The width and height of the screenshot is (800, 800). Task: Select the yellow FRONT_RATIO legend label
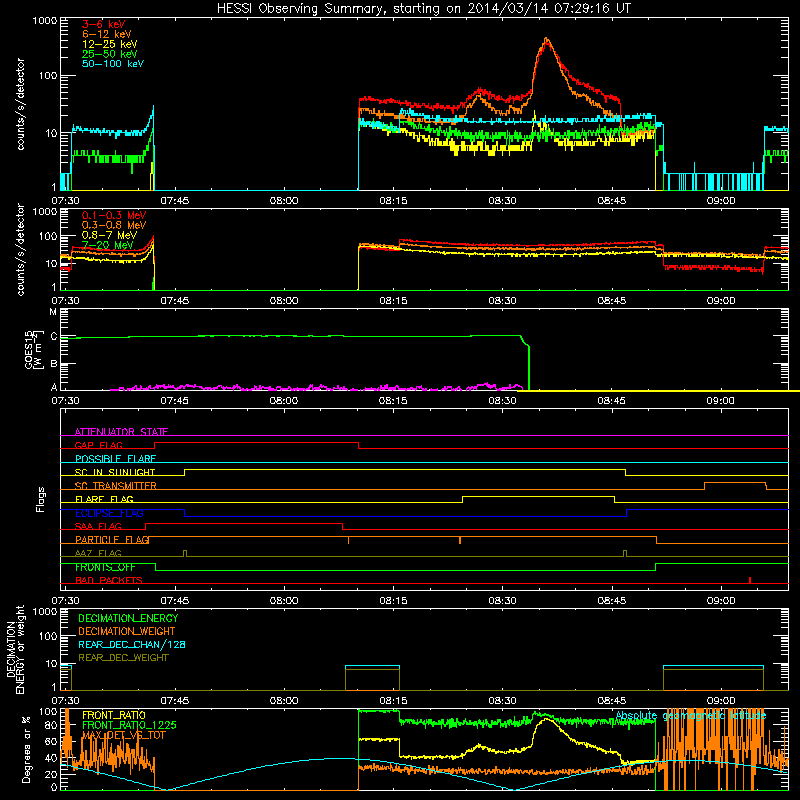pyautogui.click(x=114, y=715)
